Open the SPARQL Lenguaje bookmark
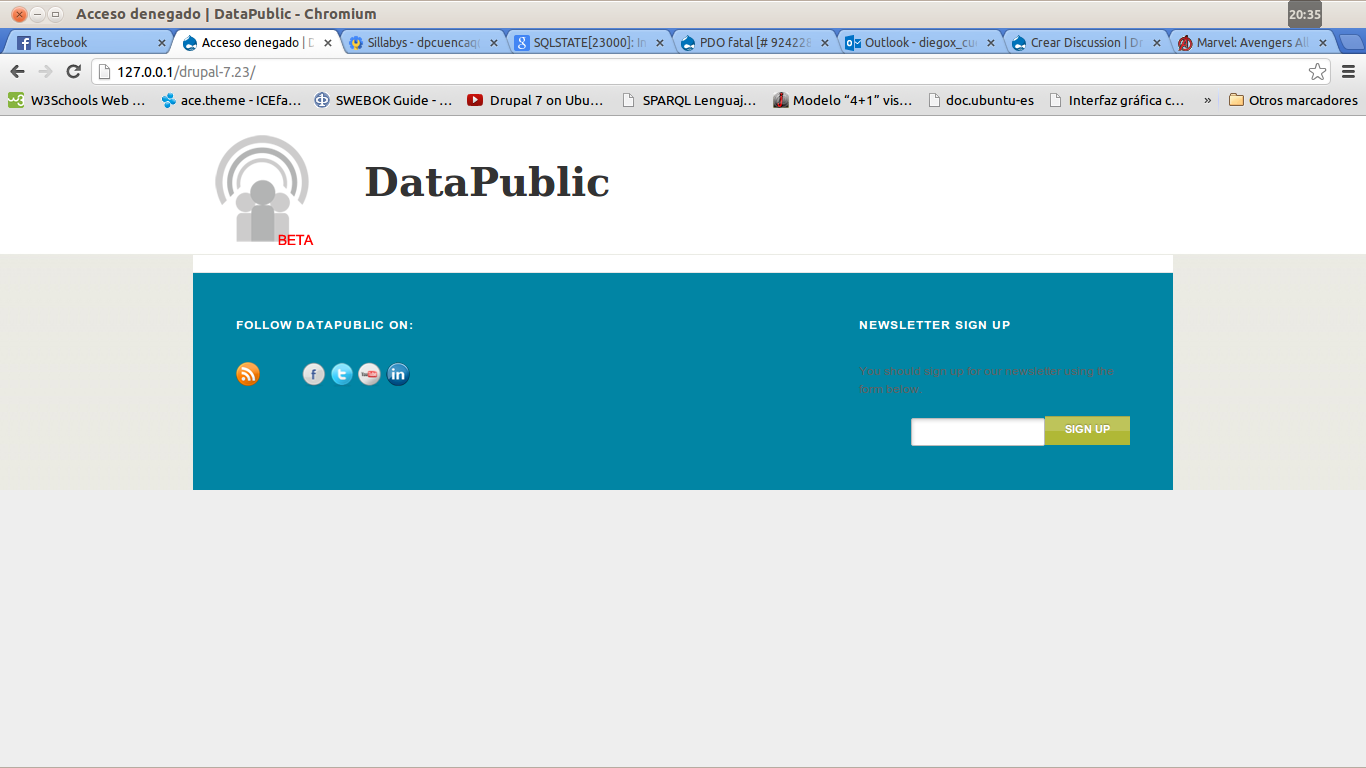 click(x=689, y=100)
